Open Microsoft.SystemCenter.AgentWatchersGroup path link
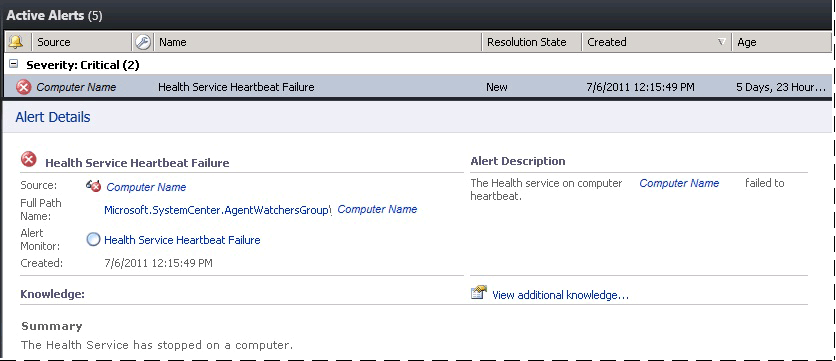The image size is (836, 361). (x=218, y=210)
